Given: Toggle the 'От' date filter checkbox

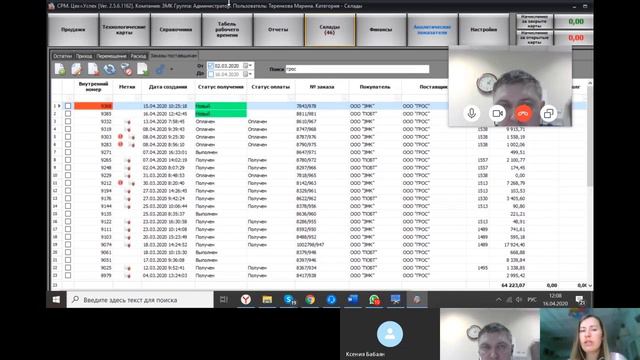Looking at the screenshot, I should click(211, 66).
